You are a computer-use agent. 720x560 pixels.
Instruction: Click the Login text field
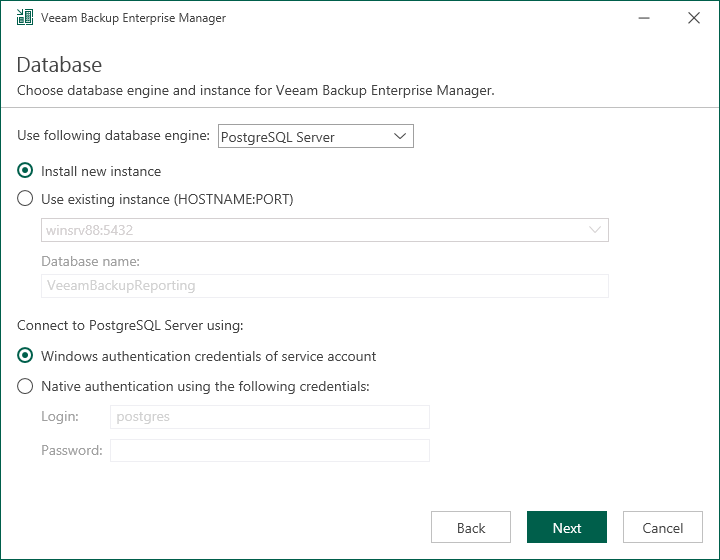coord(270,417)
